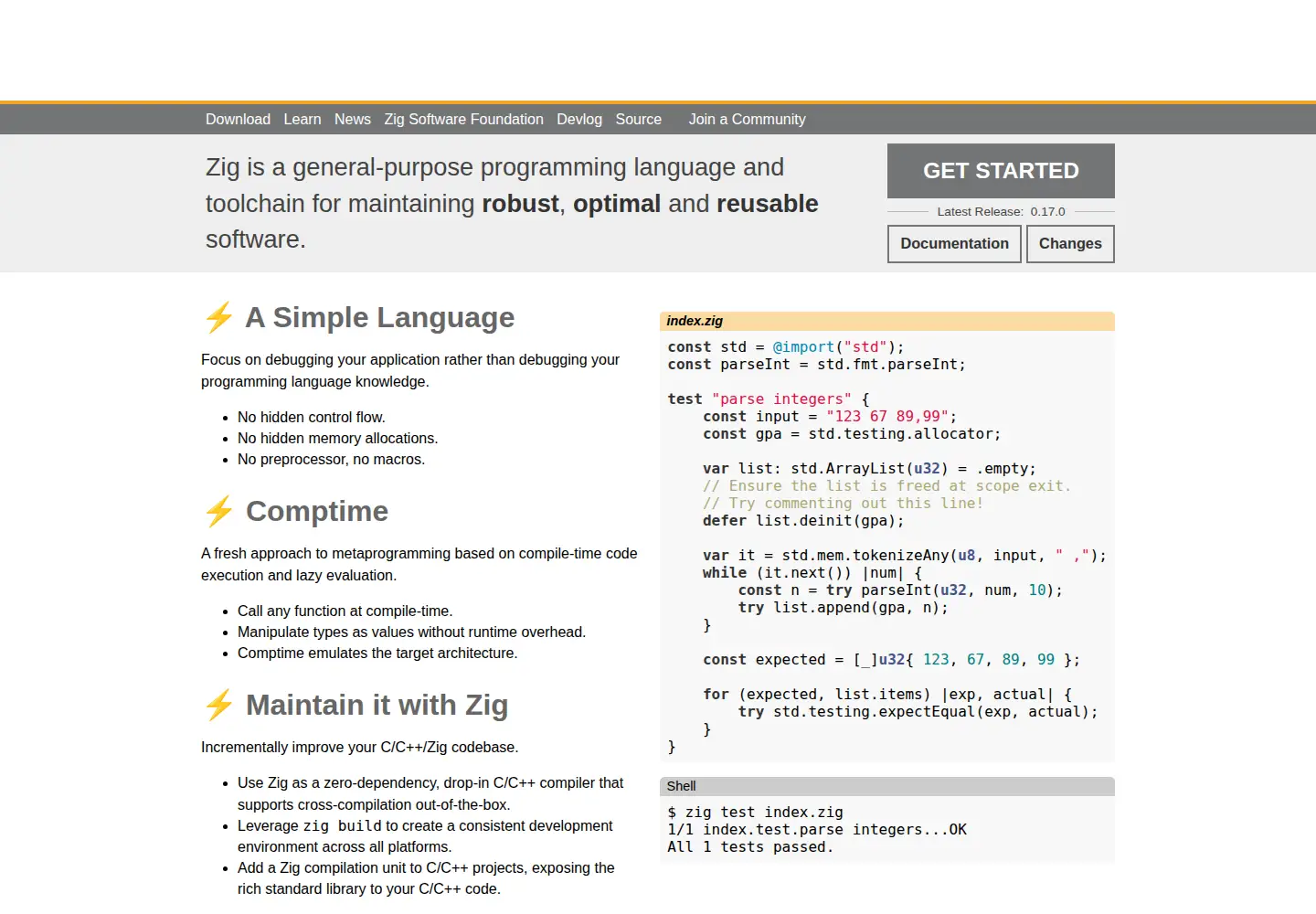This screenshot has height=914, width=1316.
Task: Open the Learn page in navigation
Action: point(302,119)
